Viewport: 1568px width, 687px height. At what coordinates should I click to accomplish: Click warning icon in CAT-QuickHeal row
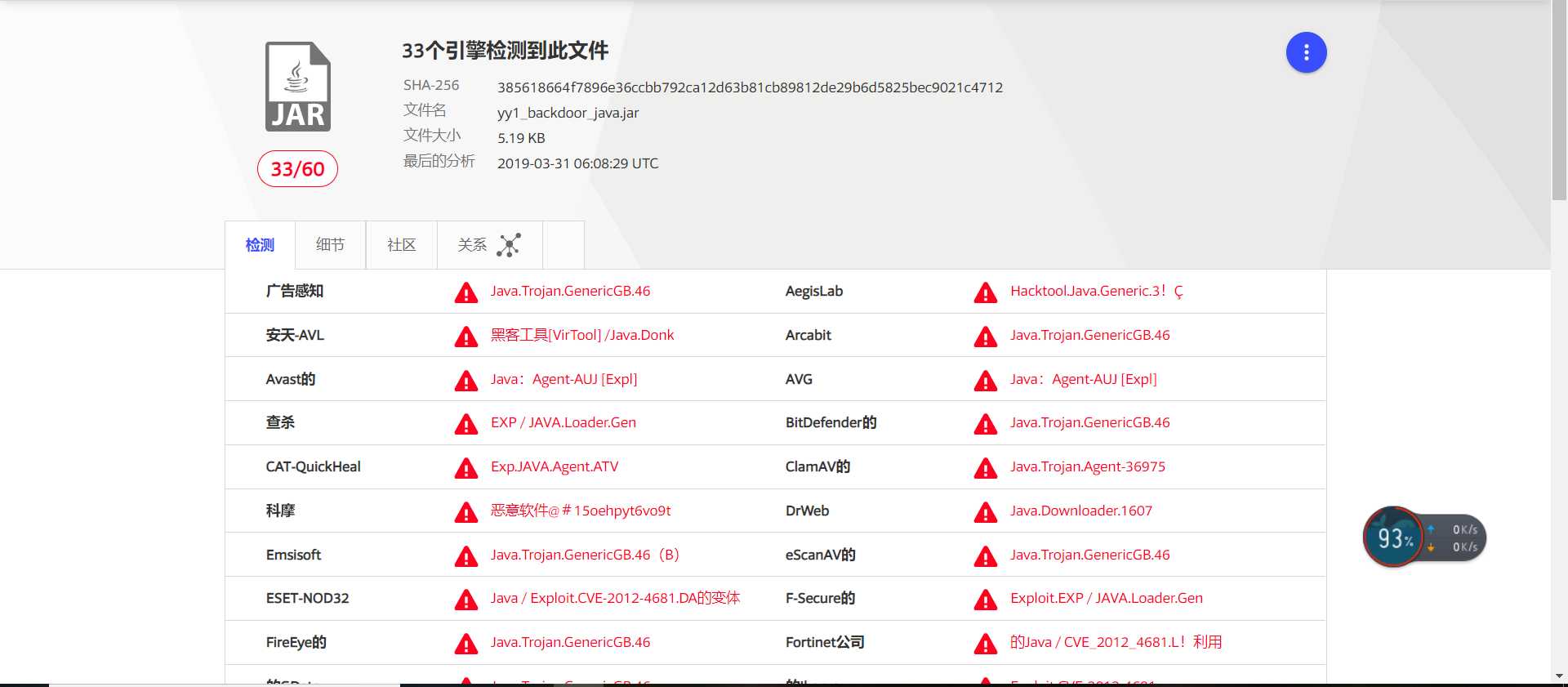pyautogui.click(x=466, y=468)
